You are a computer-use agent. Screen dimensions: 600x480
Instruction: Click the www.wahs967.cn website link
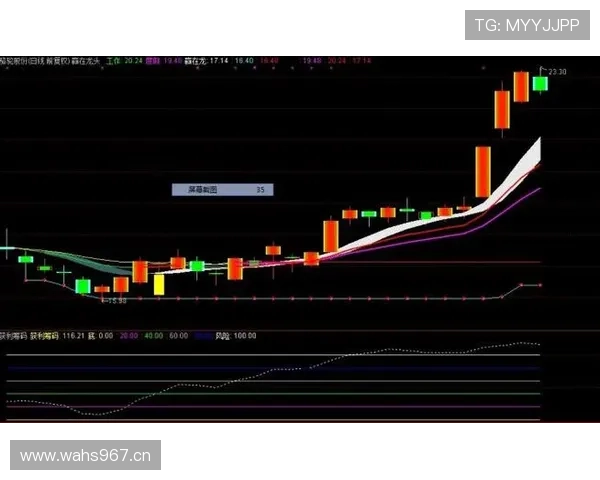click(86, 456)
